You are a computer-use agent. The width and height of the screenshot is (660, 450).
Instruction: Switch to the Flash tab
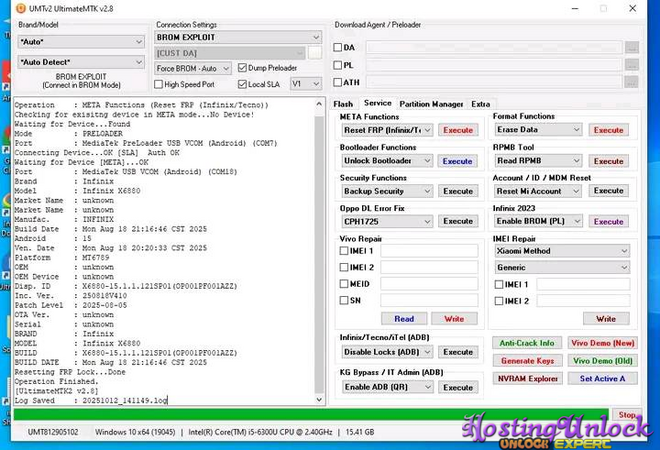point(343,104)
